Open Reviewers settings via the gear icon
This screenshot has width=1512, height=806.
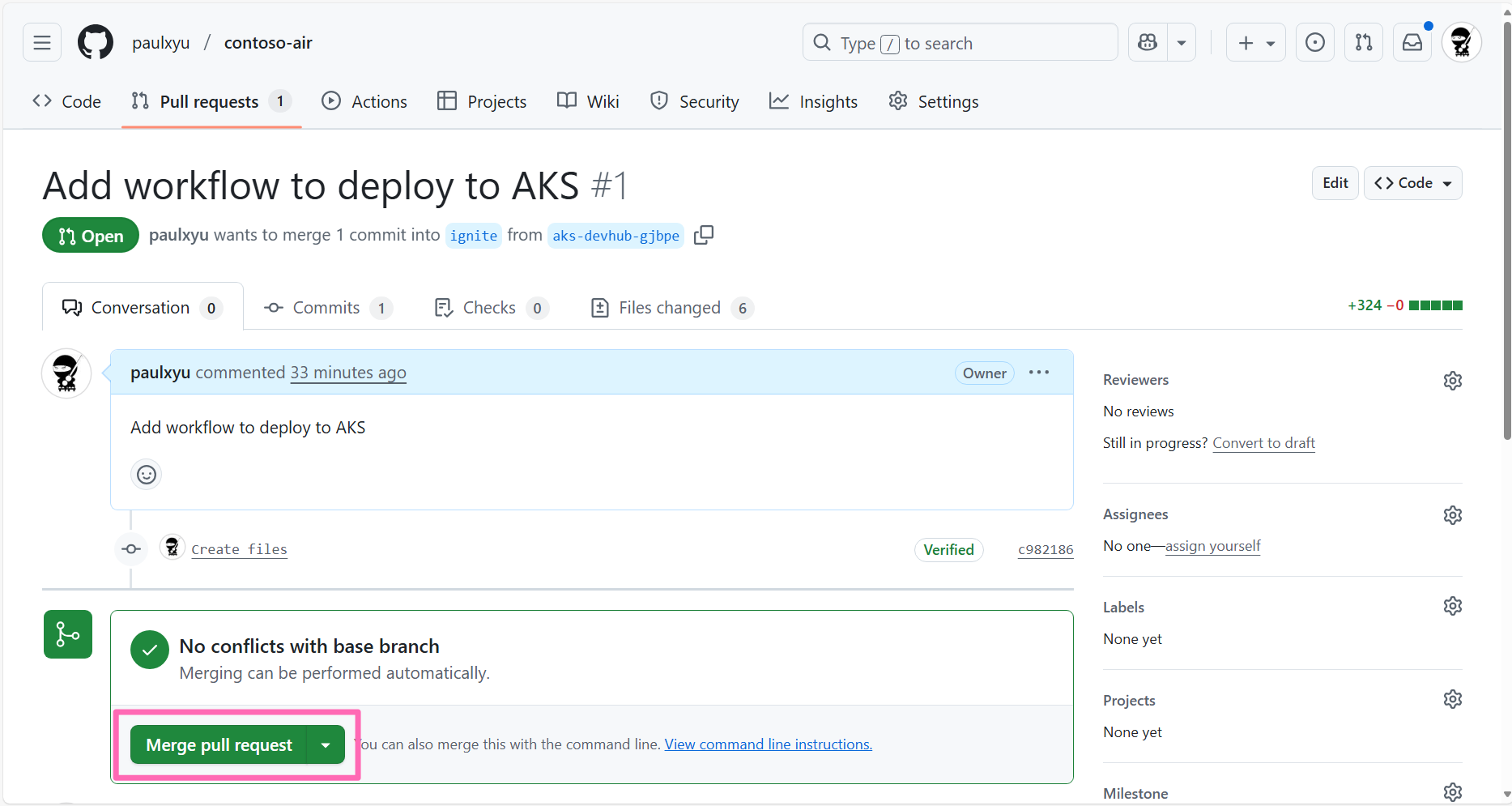[x=1452, y=380]
